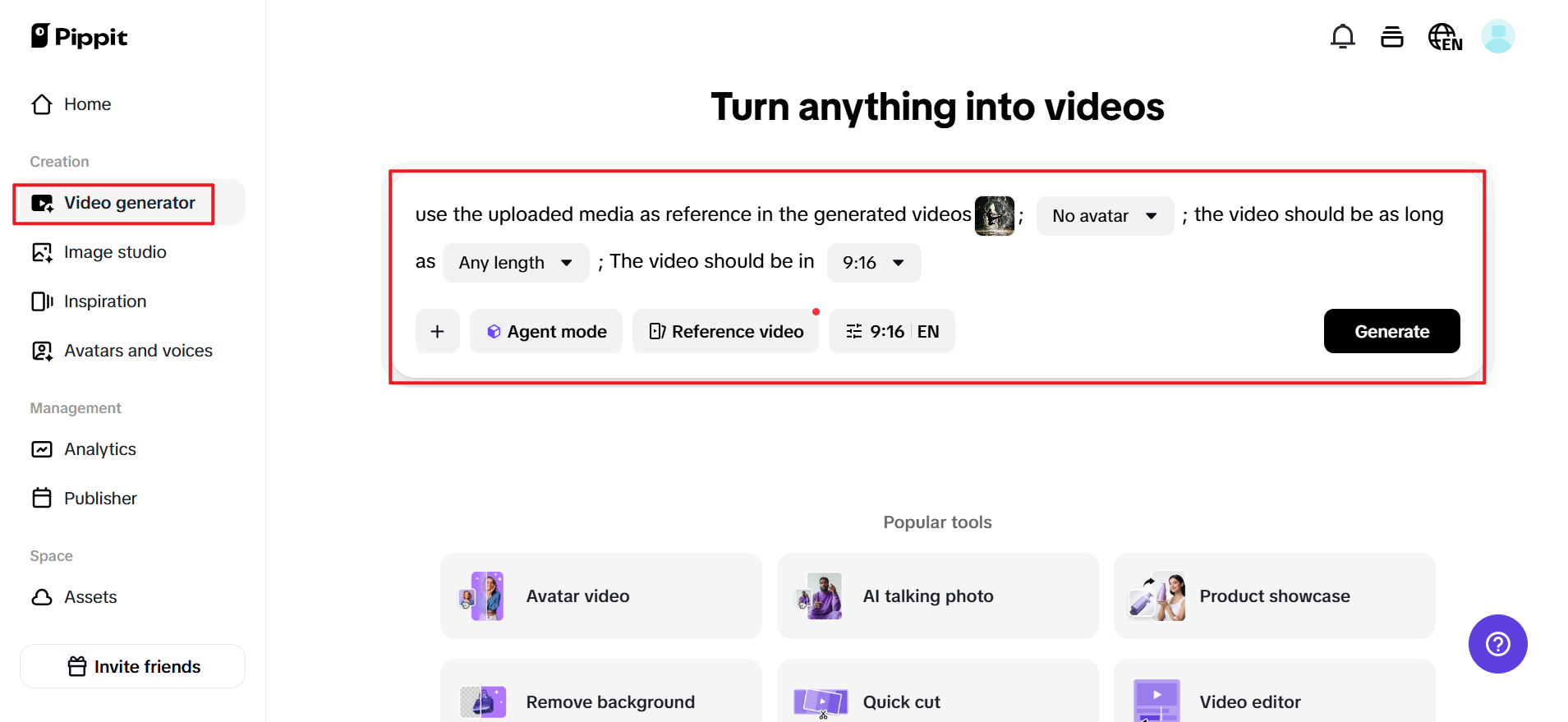Open Publisher
Viewport: 1568px width, 722px height.
132,499
